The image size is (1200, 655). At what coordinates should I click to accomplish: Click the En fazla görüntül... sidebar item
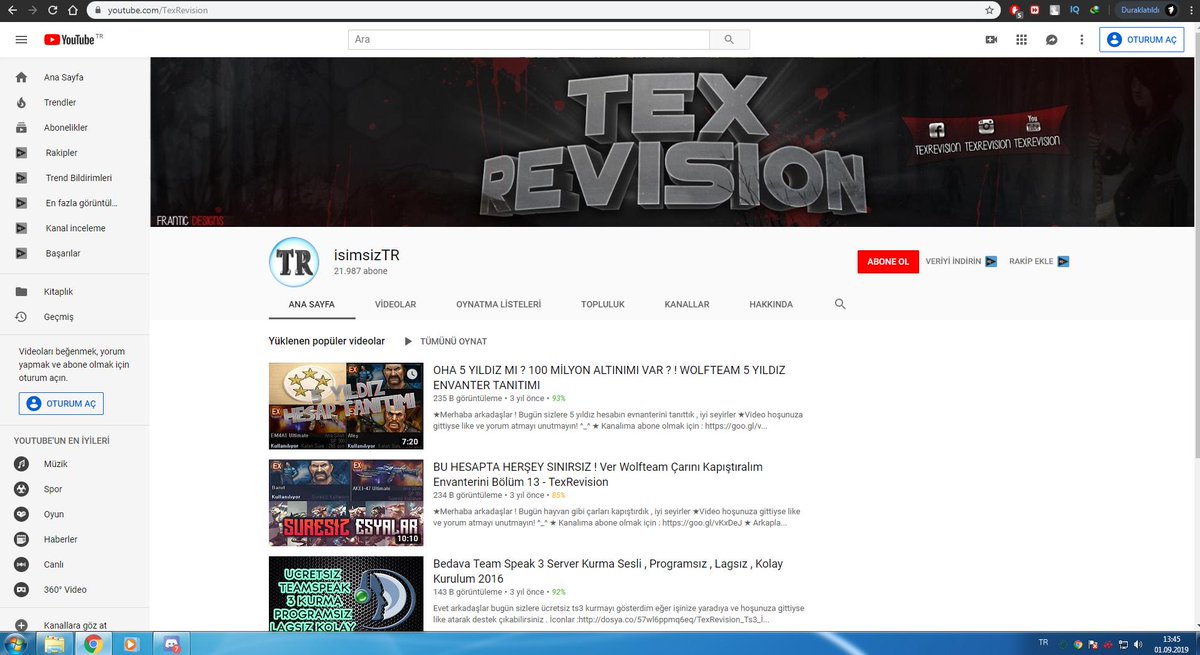coord(82,203)
